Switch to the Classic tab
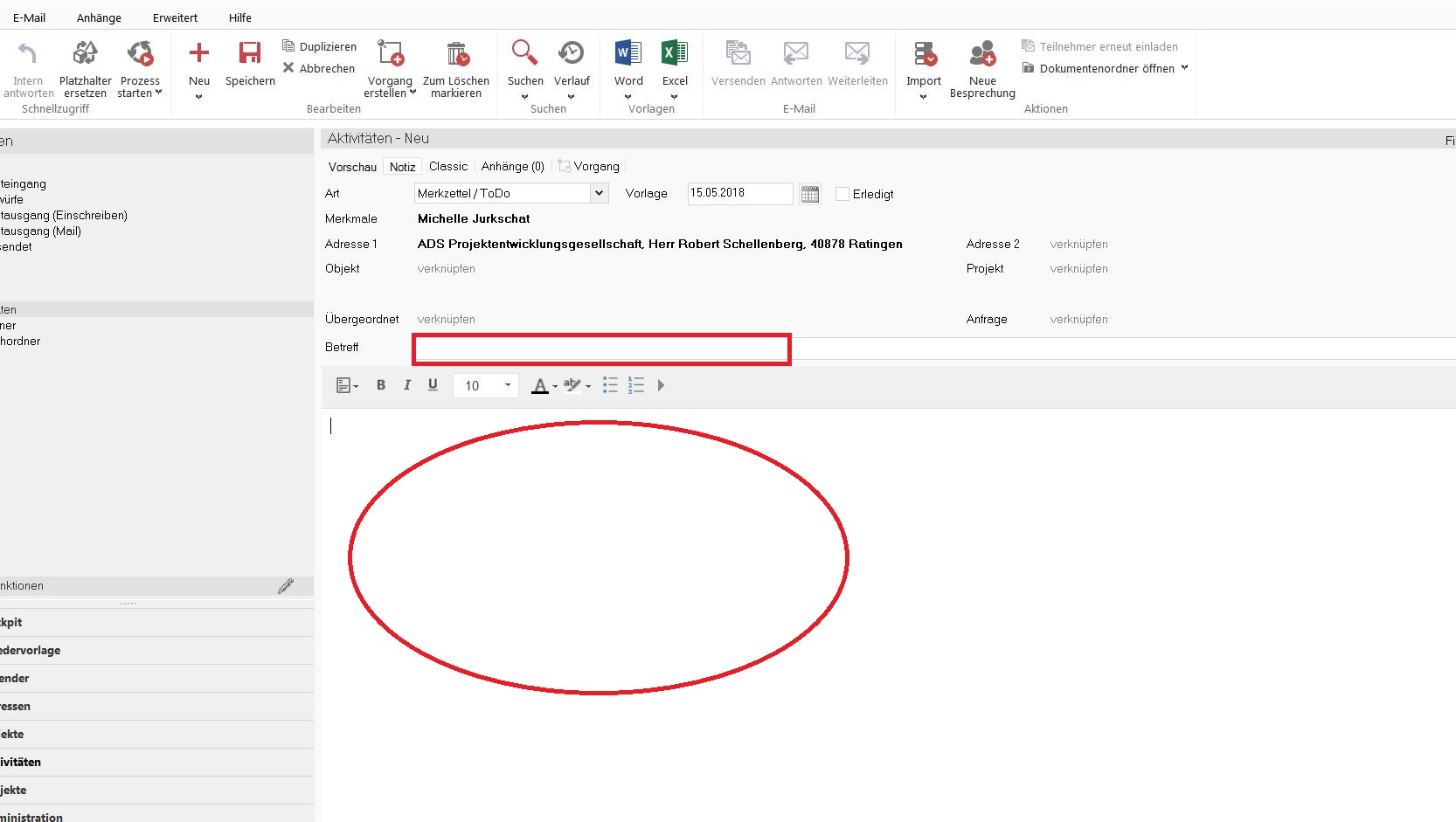Viewport: 1456px width, 822px height. click(448, 166)
